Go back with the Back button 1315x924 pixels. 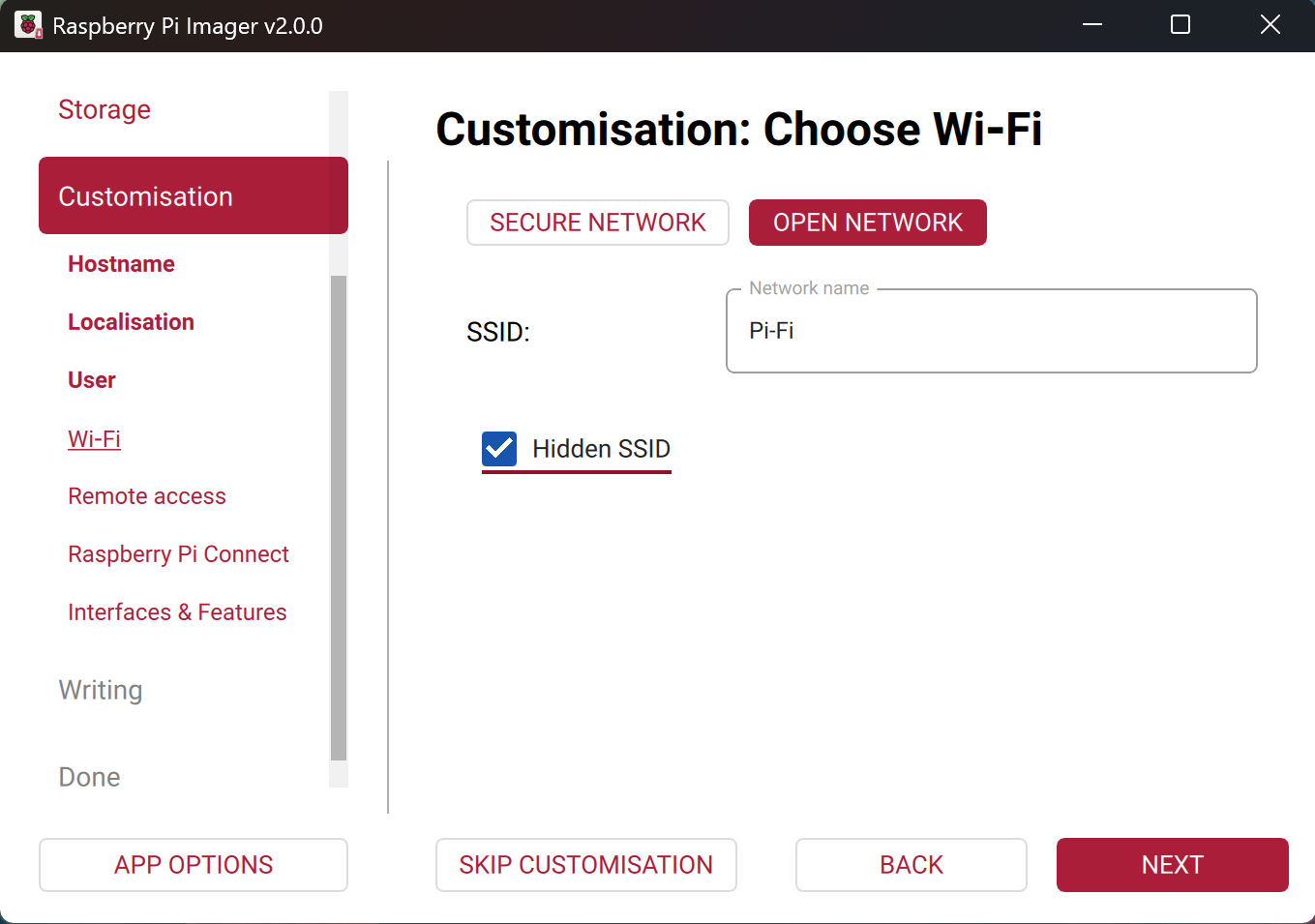tap(911, 865)
